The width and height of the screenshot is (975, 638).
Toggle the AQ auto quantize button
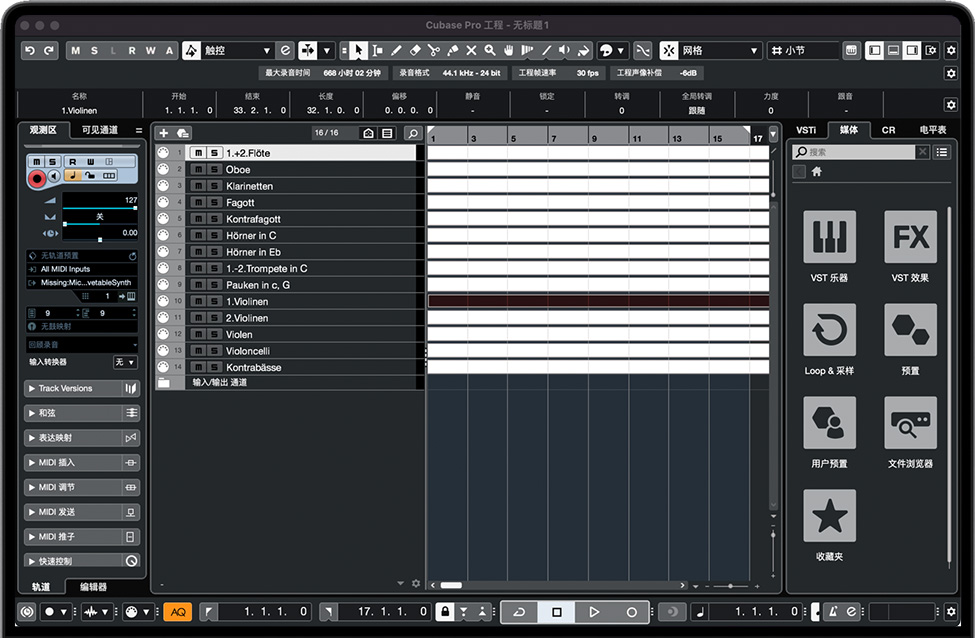click(177, 611)
